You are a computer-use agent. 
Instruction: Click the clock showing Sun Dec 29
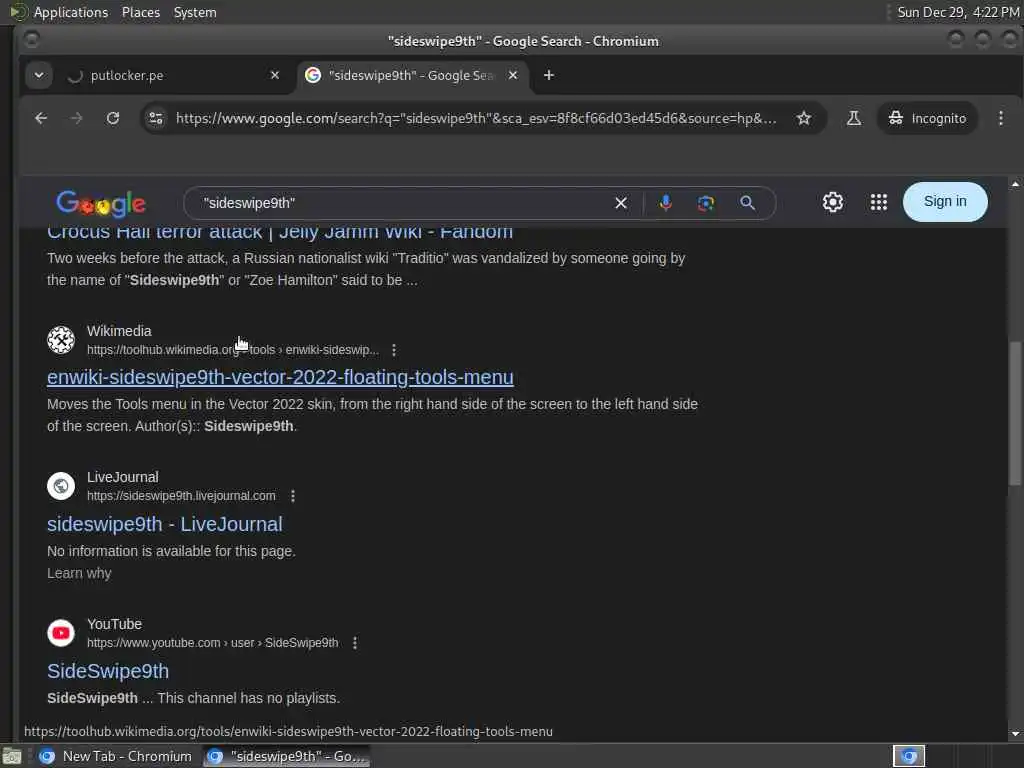[x=957, y=12]
